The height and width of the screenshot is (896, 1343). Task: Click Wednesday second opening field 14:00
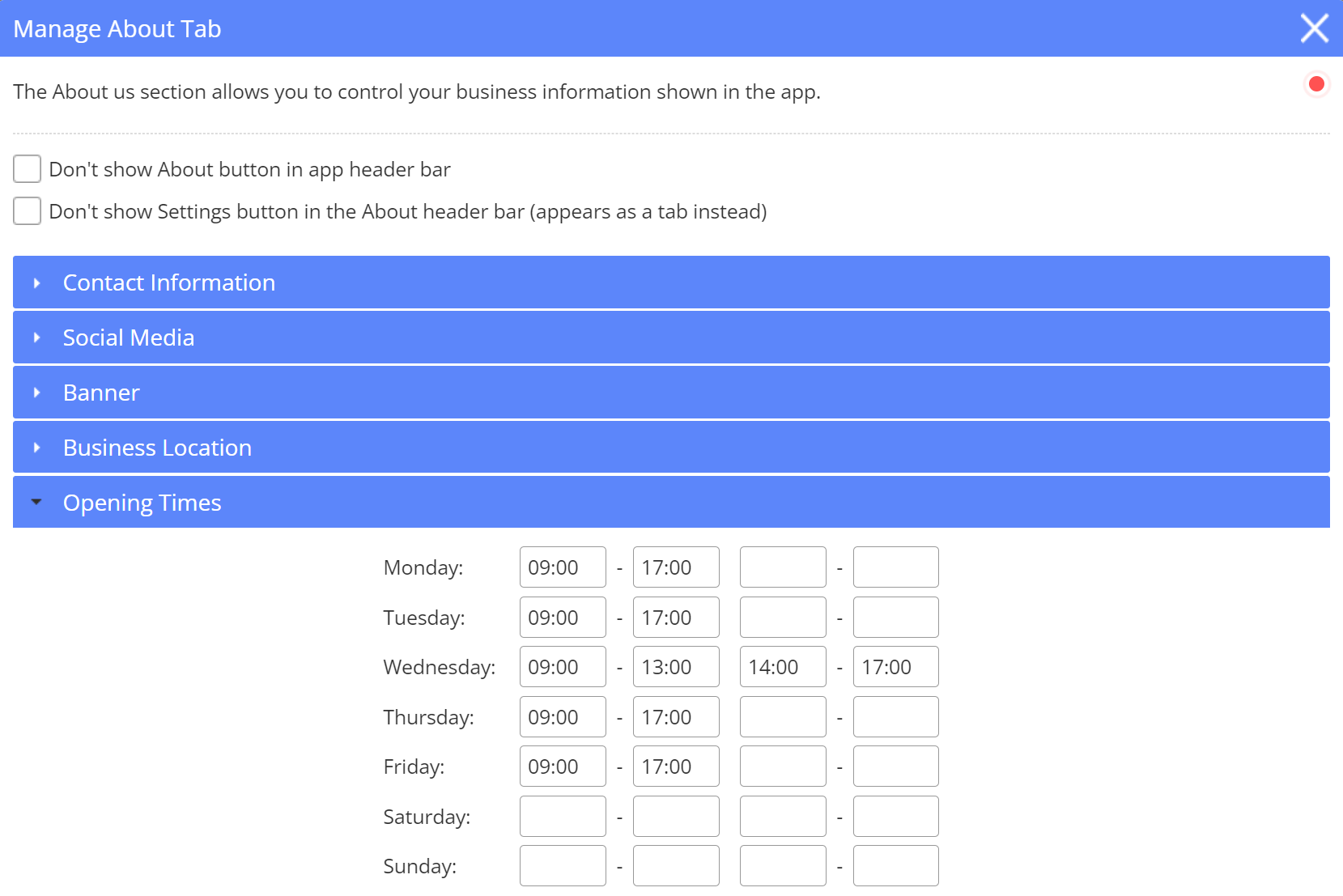point(783,667)
